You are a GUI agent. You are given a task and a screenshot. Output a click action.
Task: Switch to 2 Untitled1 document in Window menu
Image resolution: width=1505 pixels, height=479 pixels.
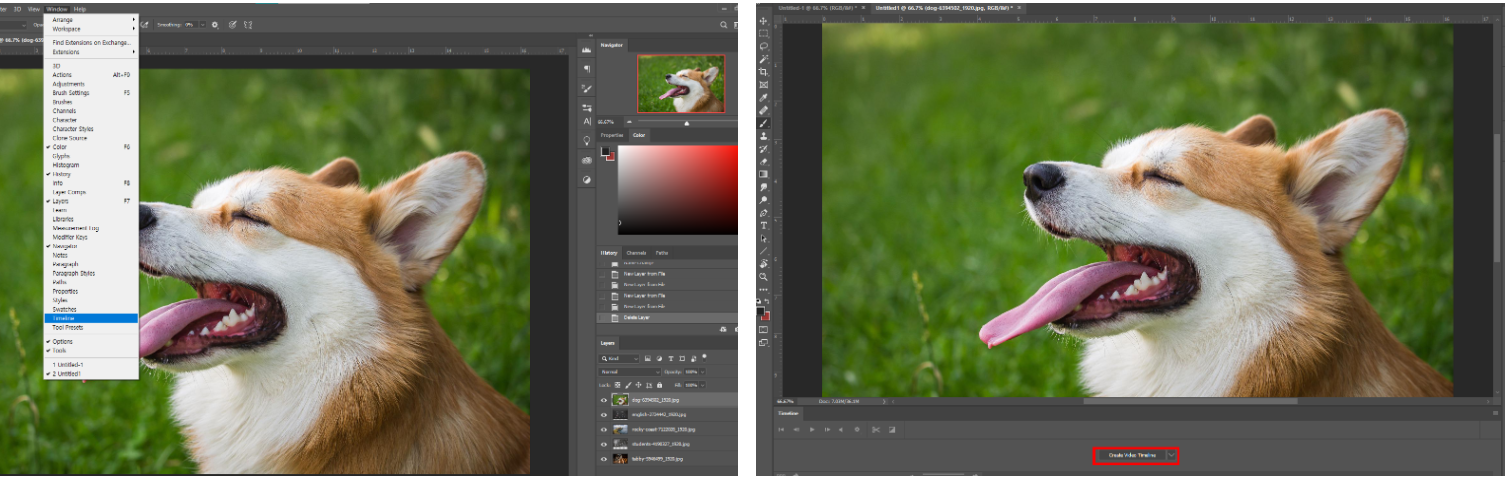91,373
